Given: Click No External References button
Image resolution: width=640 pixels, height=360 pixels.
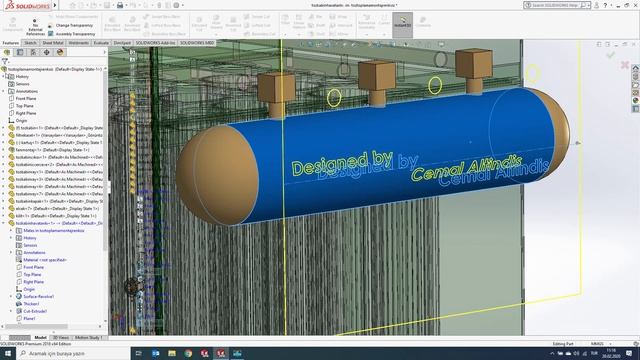Looking at the screenshot, I should click(35, 27).
